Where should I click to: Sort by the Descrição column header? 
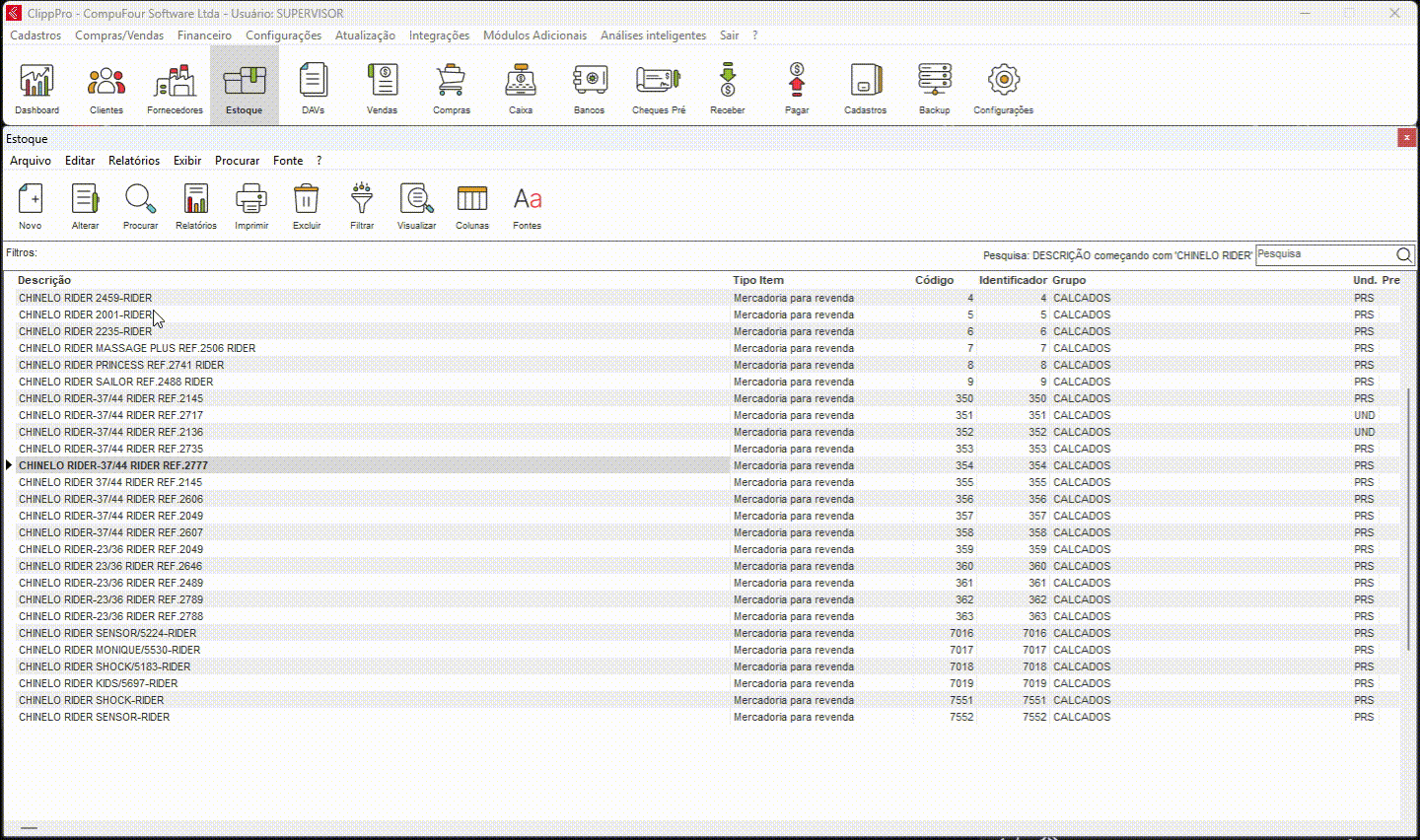44,280
